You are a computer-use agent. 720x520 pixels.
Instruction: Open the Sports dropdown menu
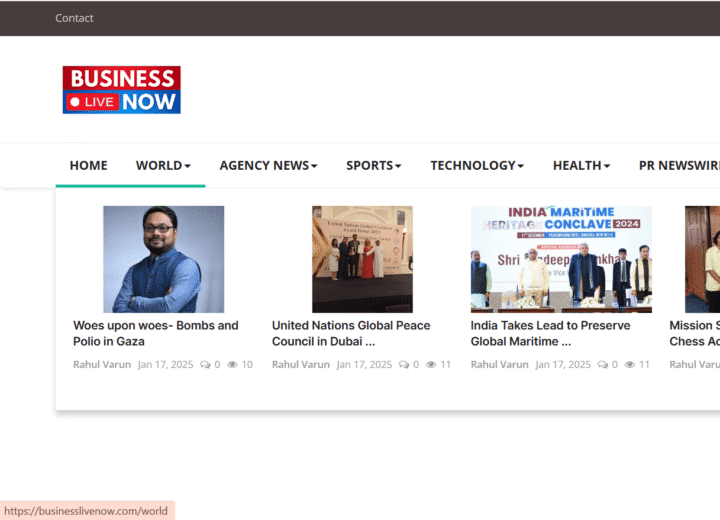point(373,166)
